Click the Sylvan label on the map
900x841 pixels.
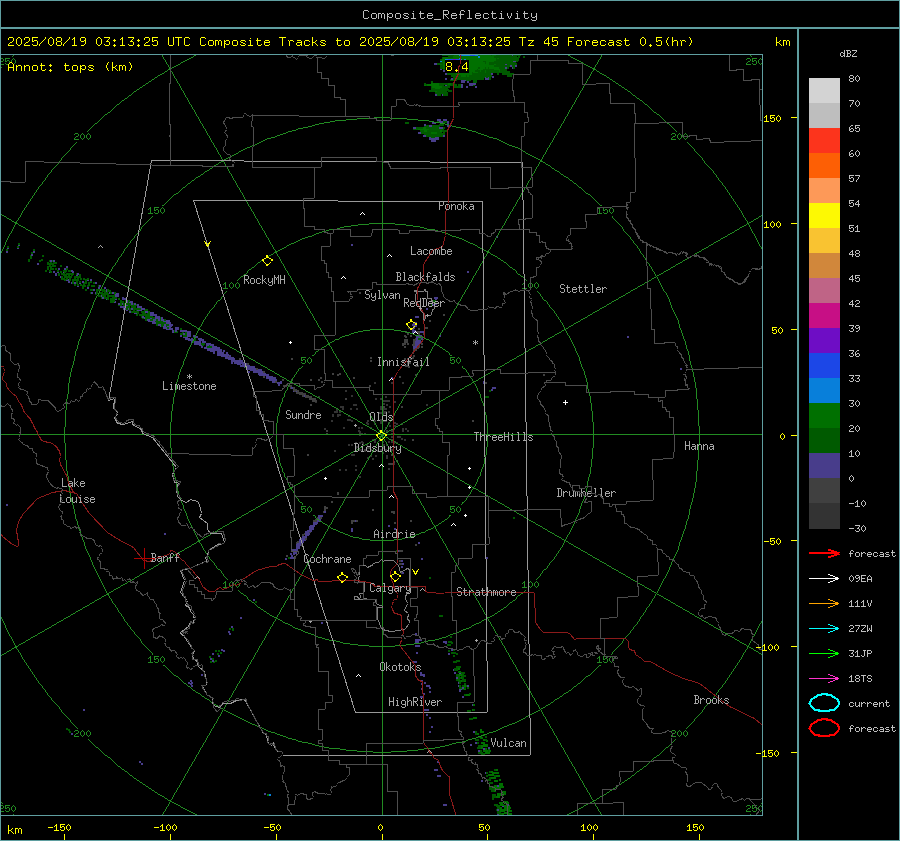point(382,295)
